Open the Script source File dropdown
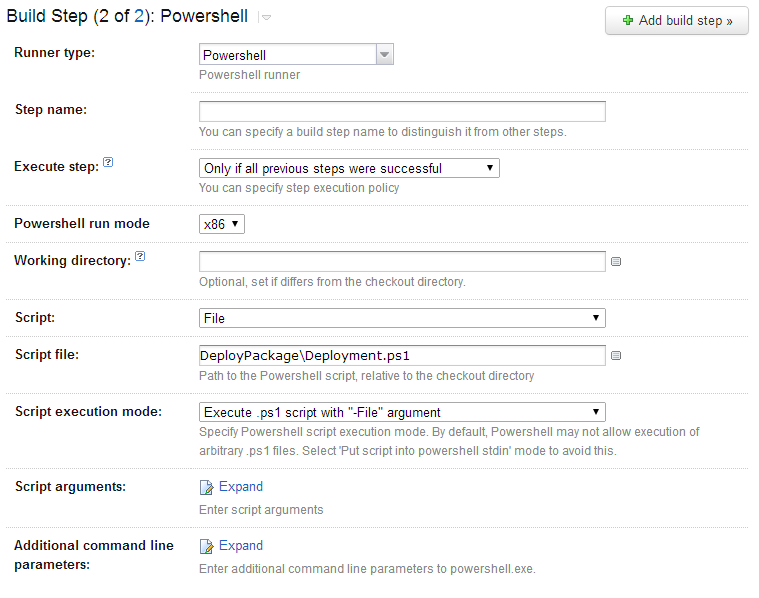This screenshot has width=759, height=598. (402, 318)
